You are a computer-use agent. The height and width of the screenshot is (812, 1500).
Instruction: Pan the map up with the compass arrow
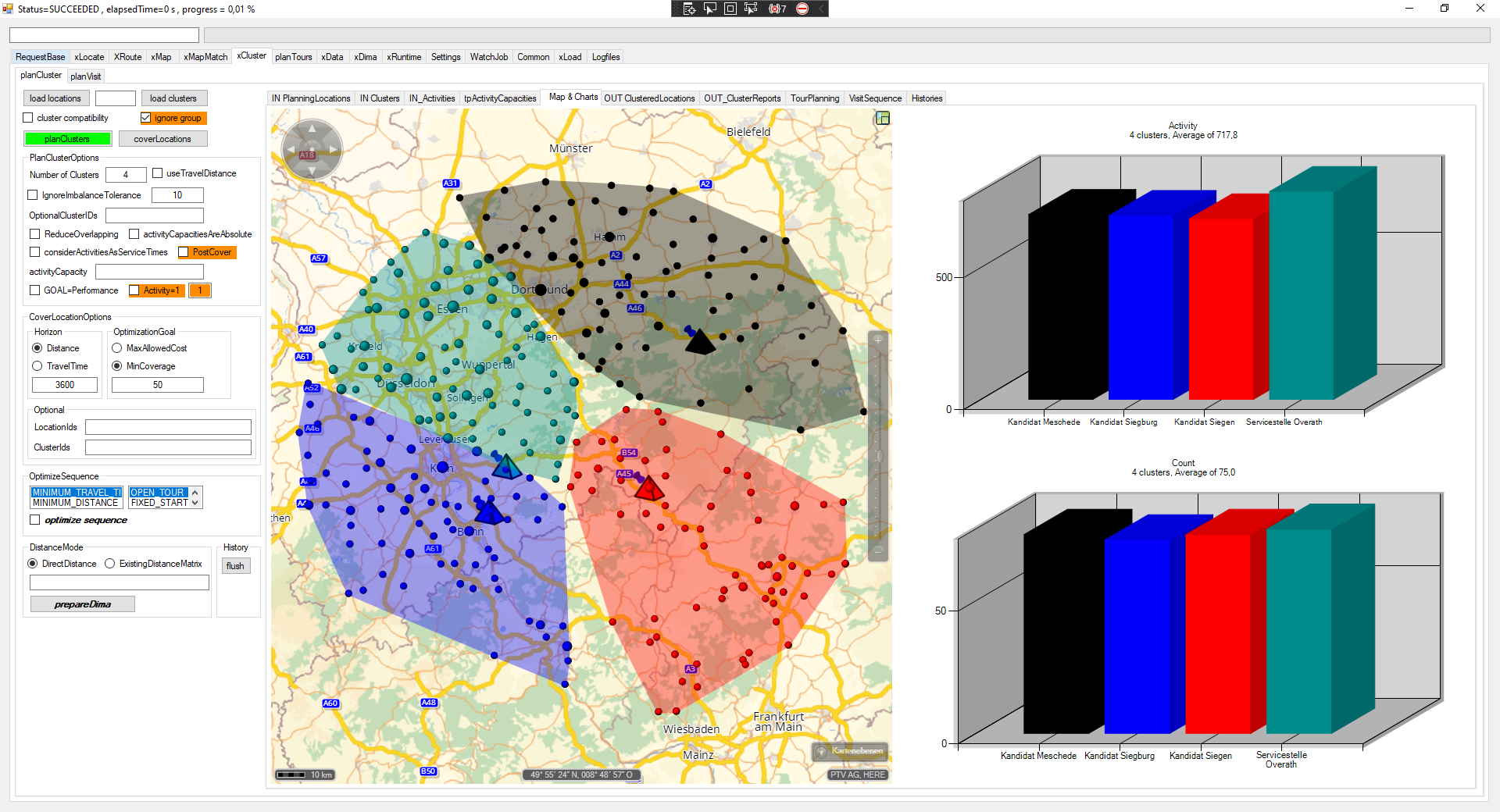pos(312,128)
